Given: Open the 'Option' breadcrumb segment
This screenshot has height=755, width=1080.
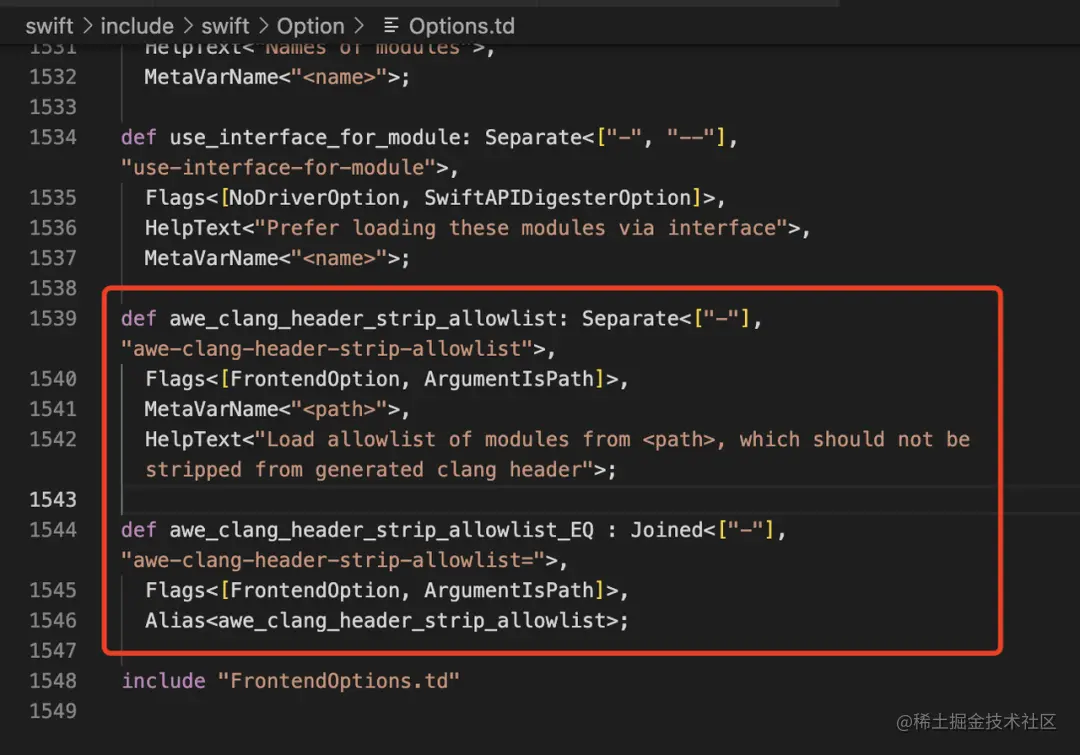Looking at the screenshot, I should point(310,26).
